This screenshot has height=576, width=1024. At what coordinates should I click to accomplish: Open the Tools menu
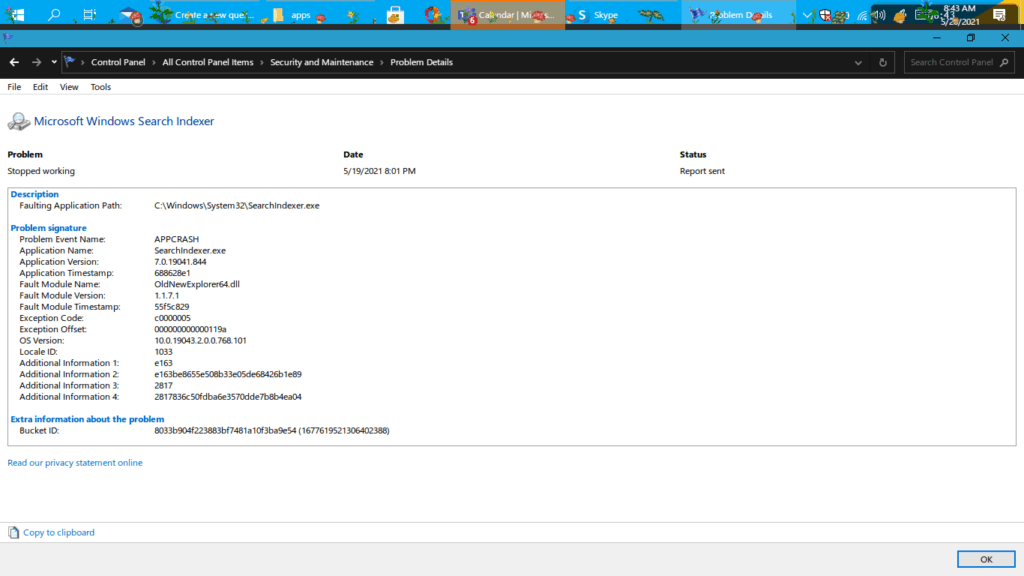(x=100, y=87)
